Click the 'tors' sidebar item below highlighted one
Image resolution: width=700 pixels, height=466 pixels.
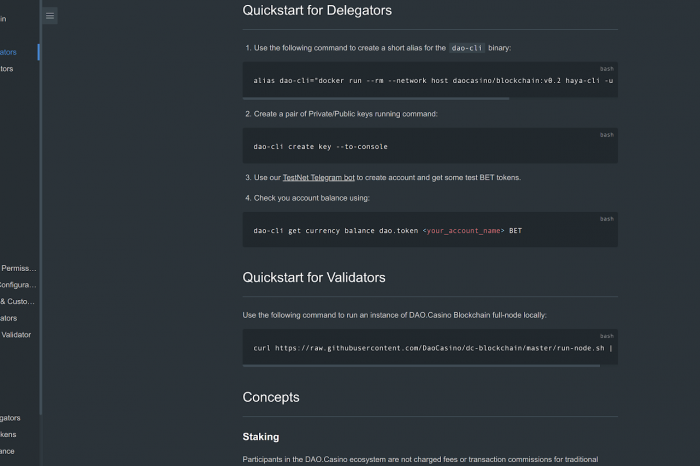tap(7, 69)
